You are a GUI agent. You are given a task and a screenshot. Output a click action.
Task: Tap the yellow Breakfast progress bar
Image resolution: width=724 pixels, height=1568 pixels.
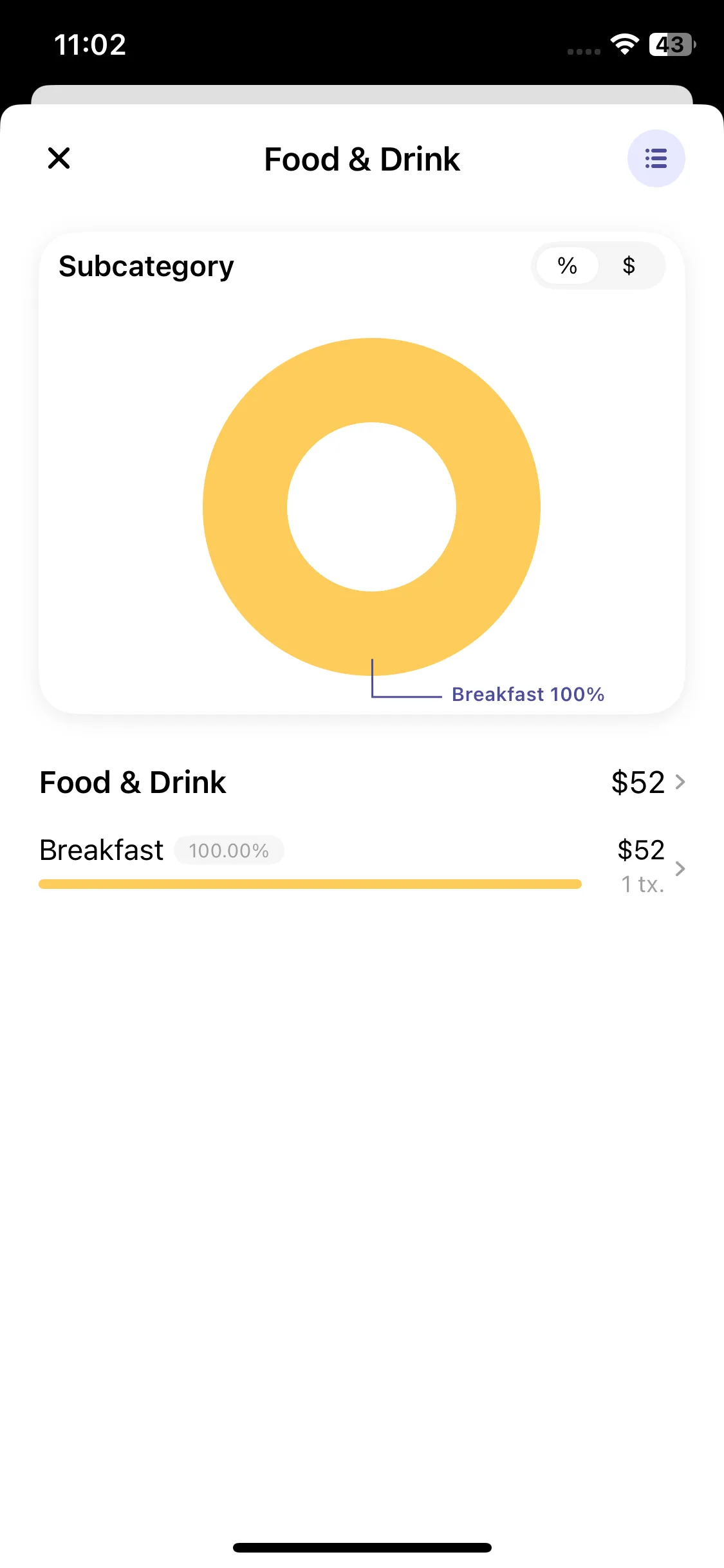point(310,884)
